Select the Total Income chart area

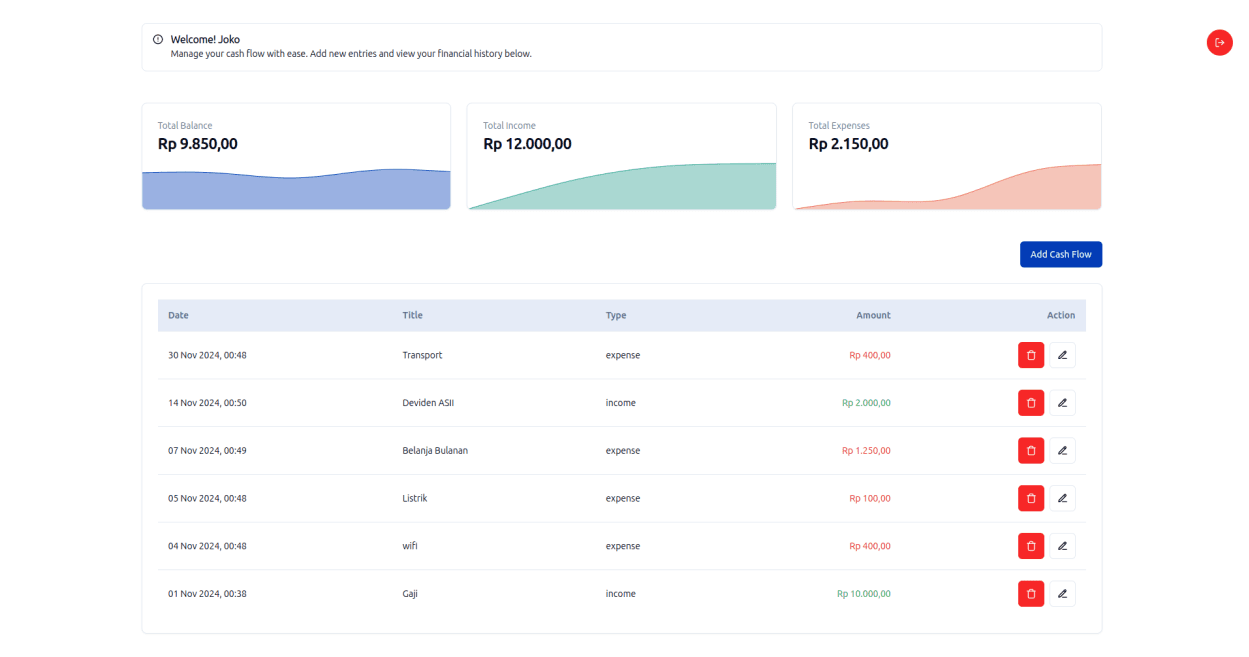tap(622, 186)
